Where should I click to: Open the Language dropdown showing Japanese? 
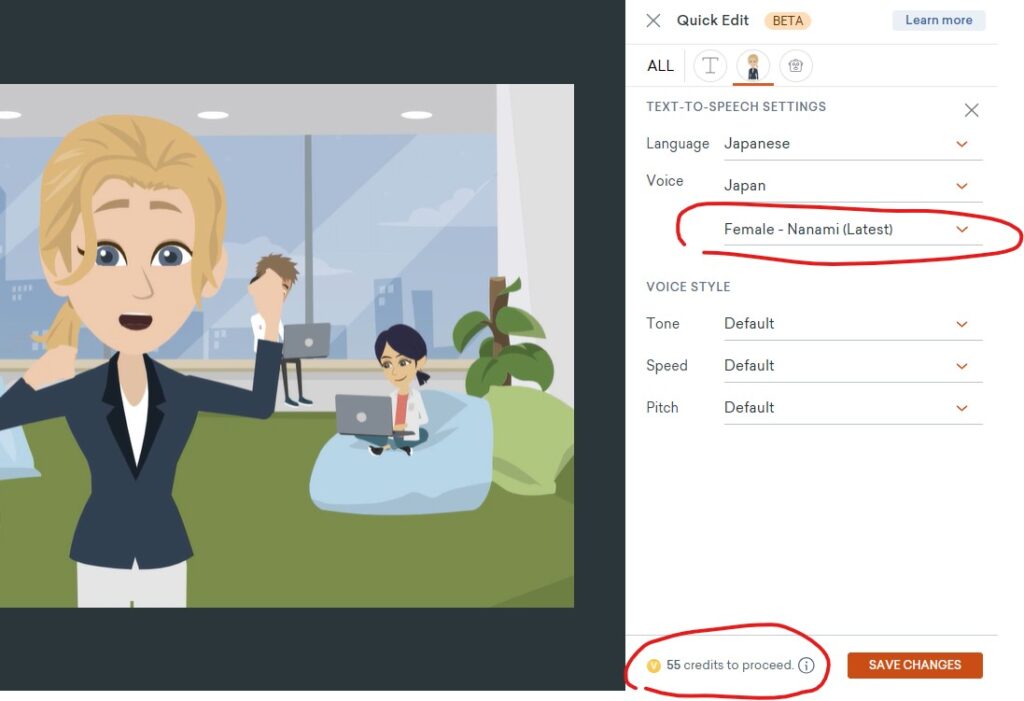click(853, 144)
